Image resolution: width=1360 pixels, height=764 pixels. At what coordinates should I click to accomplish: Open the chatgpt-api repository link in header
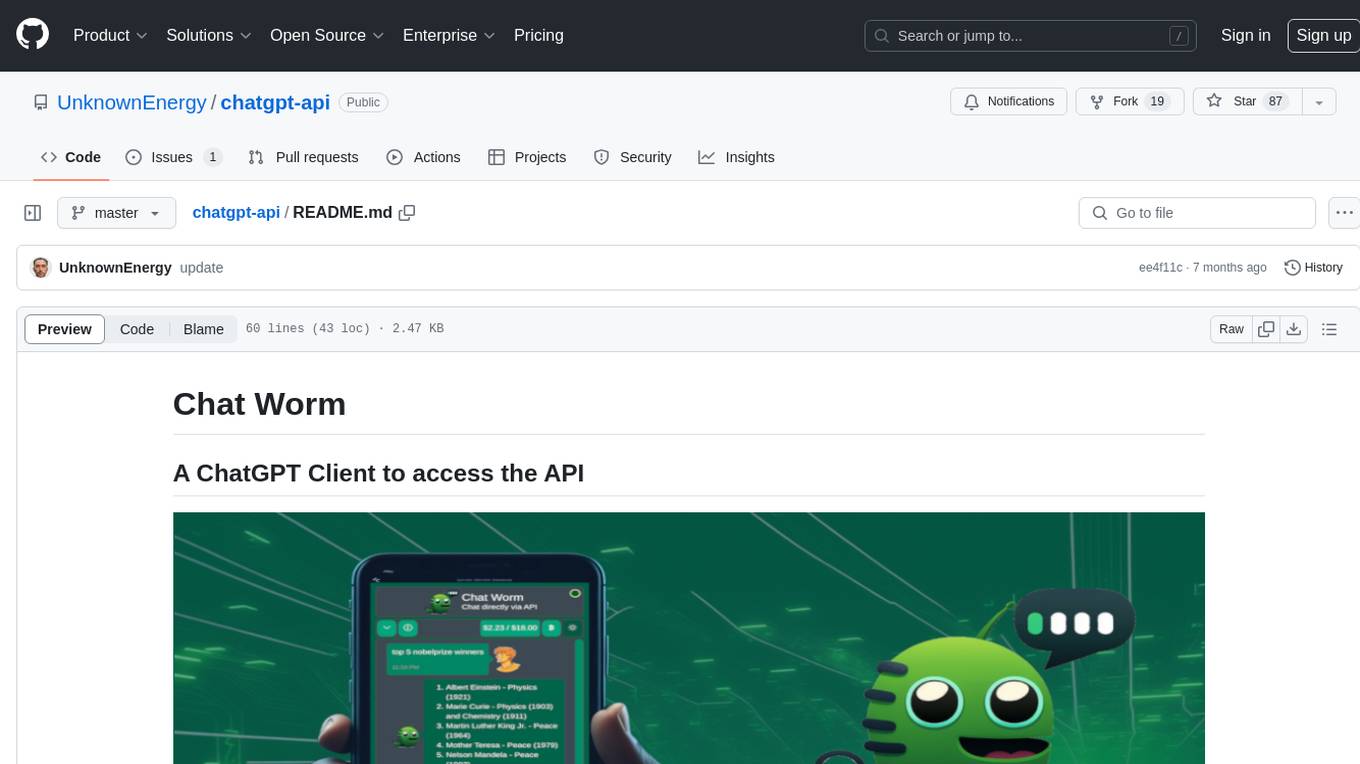pos(275,102)
